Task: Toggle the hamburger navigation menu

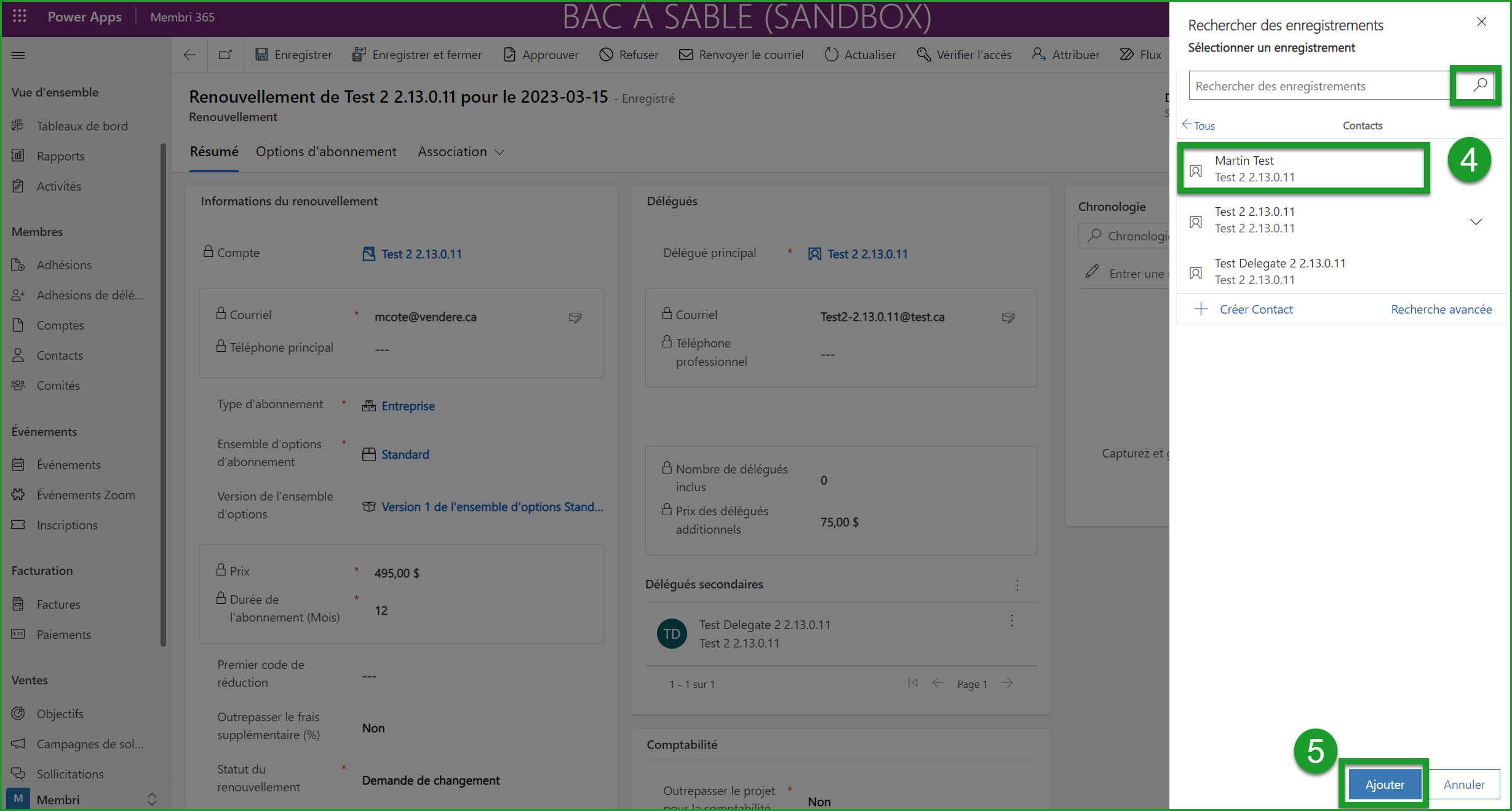Action: [x=18, y=55]
